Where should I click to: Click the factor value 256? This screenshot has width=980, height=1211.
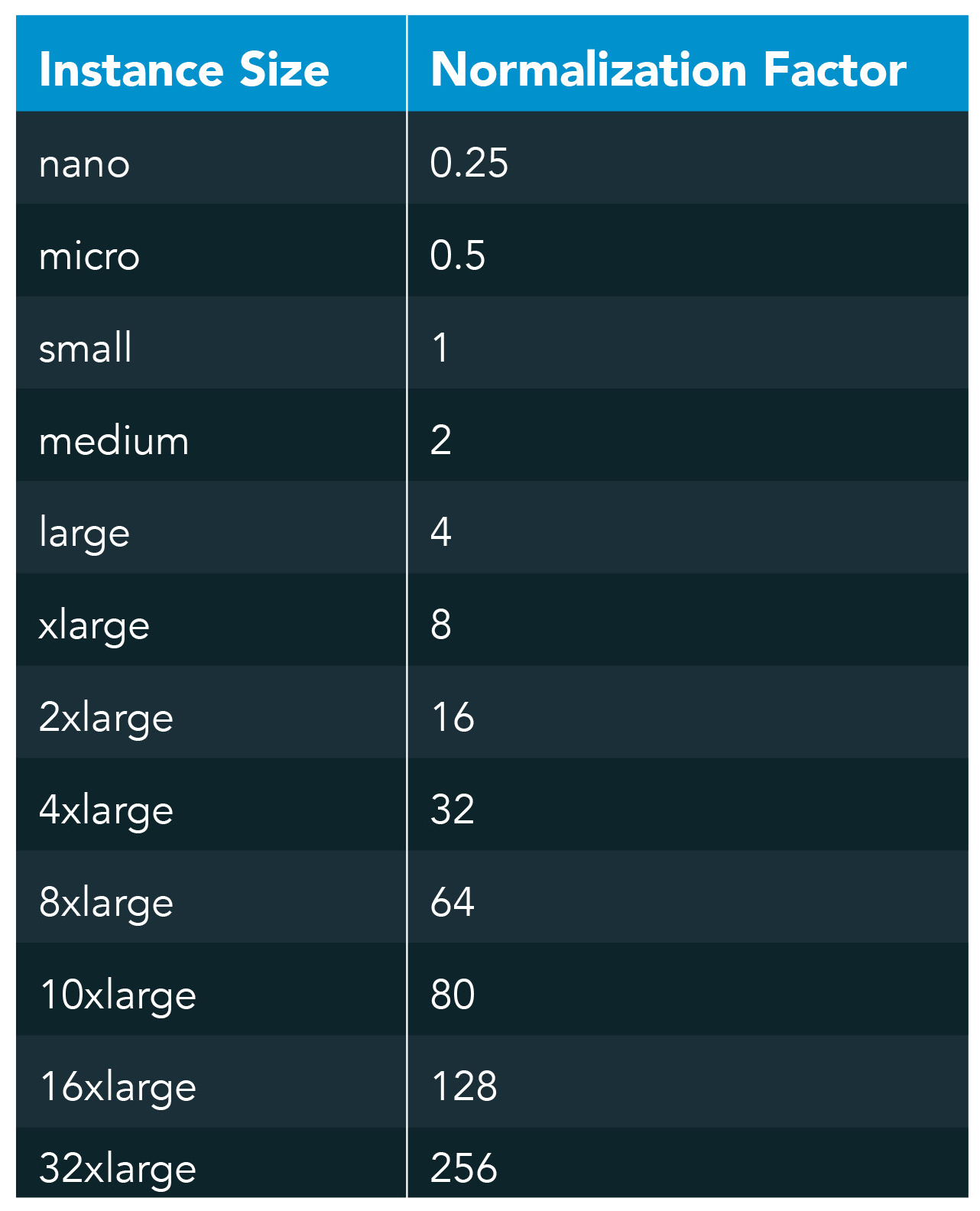point(463,1168)
